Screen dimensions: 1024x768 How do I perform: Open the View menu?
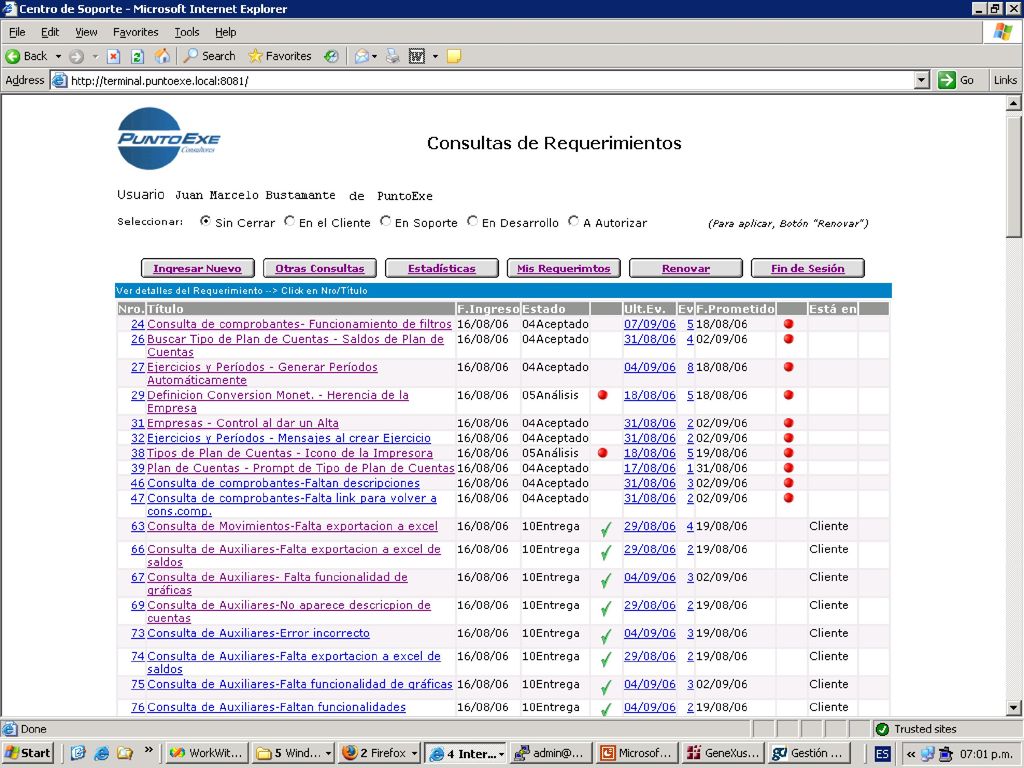tap(86, 32)
